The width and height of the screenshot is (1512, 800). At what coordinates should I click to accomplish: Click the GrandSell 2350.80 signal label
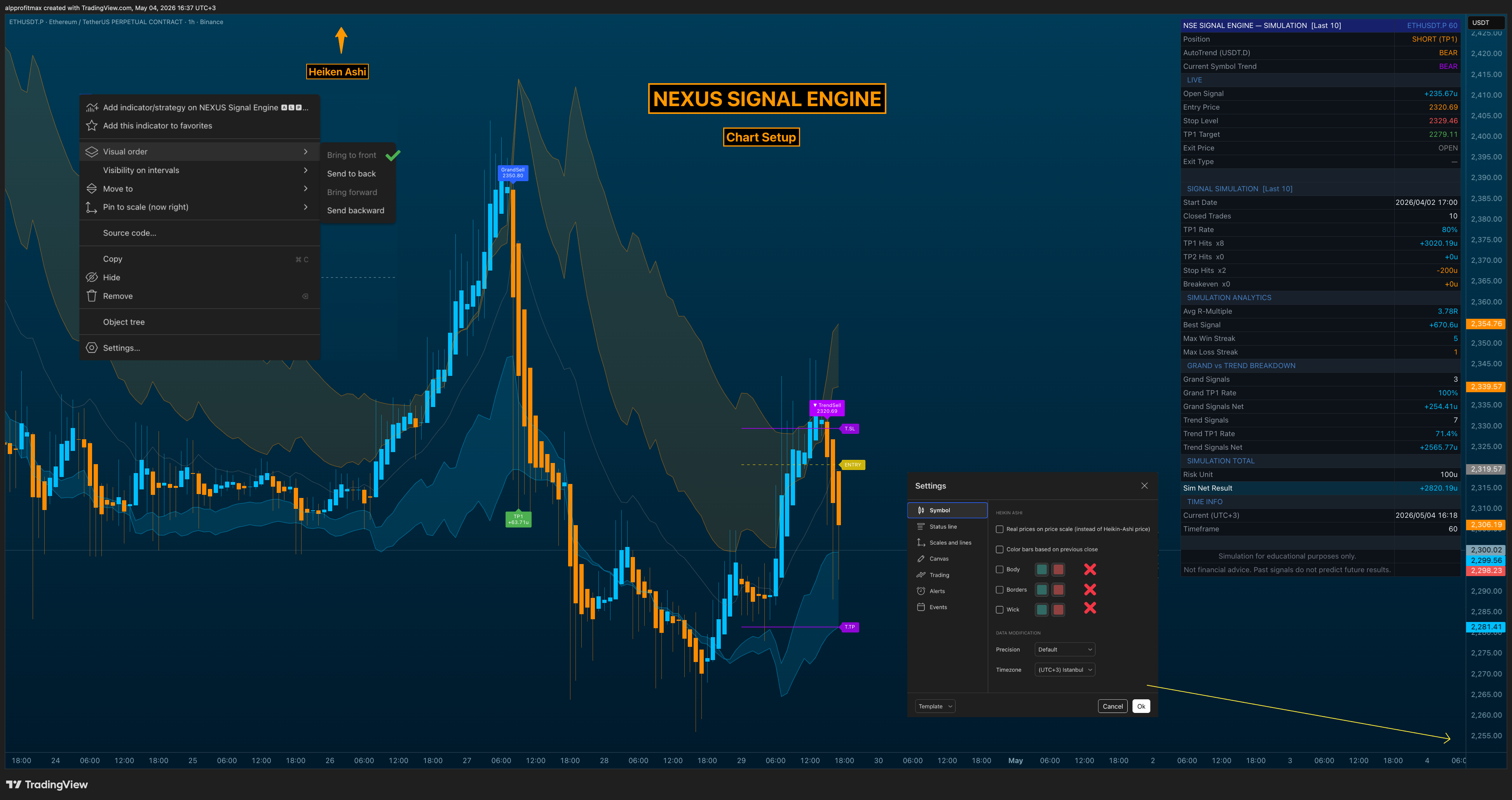pyautogui.click(x=513, y=173)
